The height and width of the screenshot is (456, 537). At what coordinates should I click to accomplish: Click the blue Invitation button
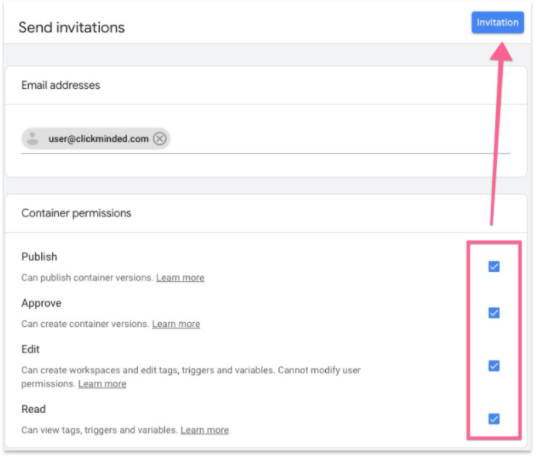point(497,23)
